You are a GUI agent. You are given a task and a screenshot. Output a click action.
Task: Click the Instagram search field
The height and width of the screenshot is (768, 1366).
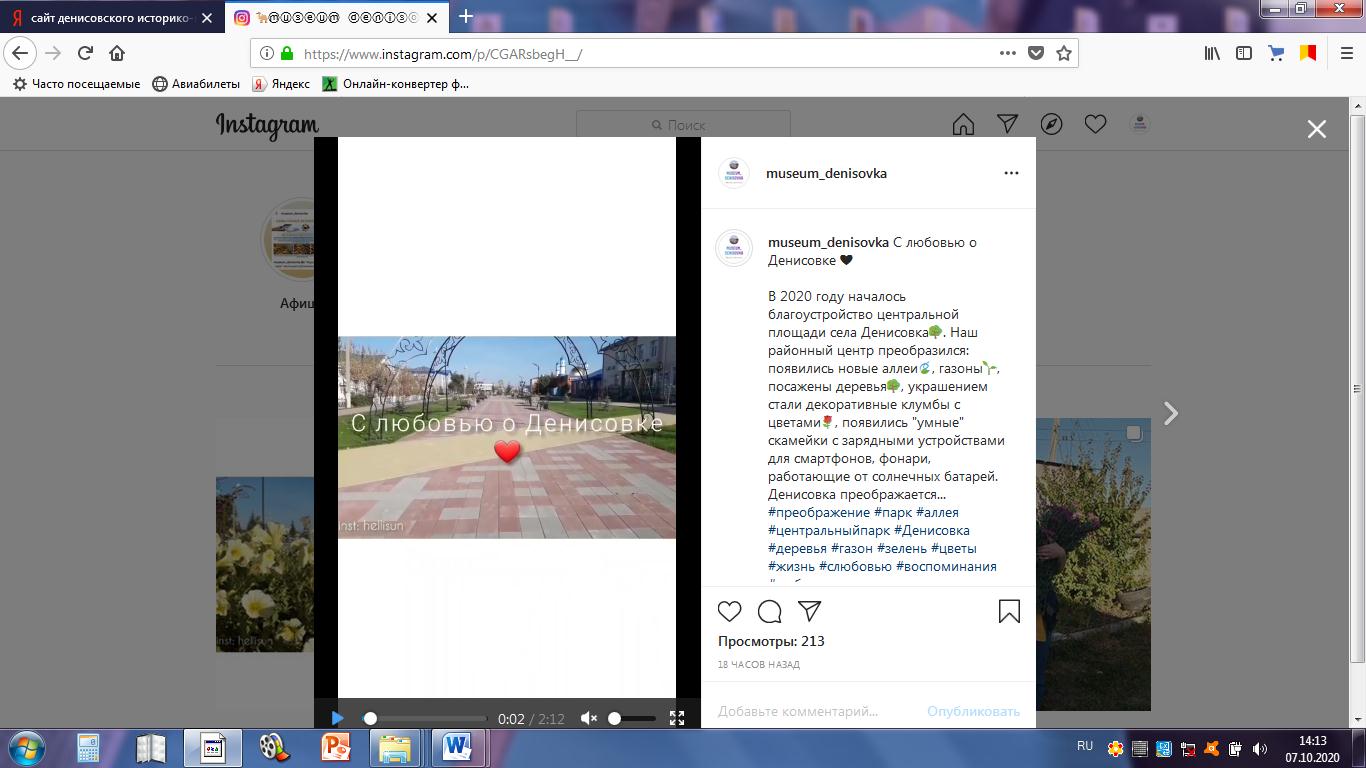tap(683, 125)
